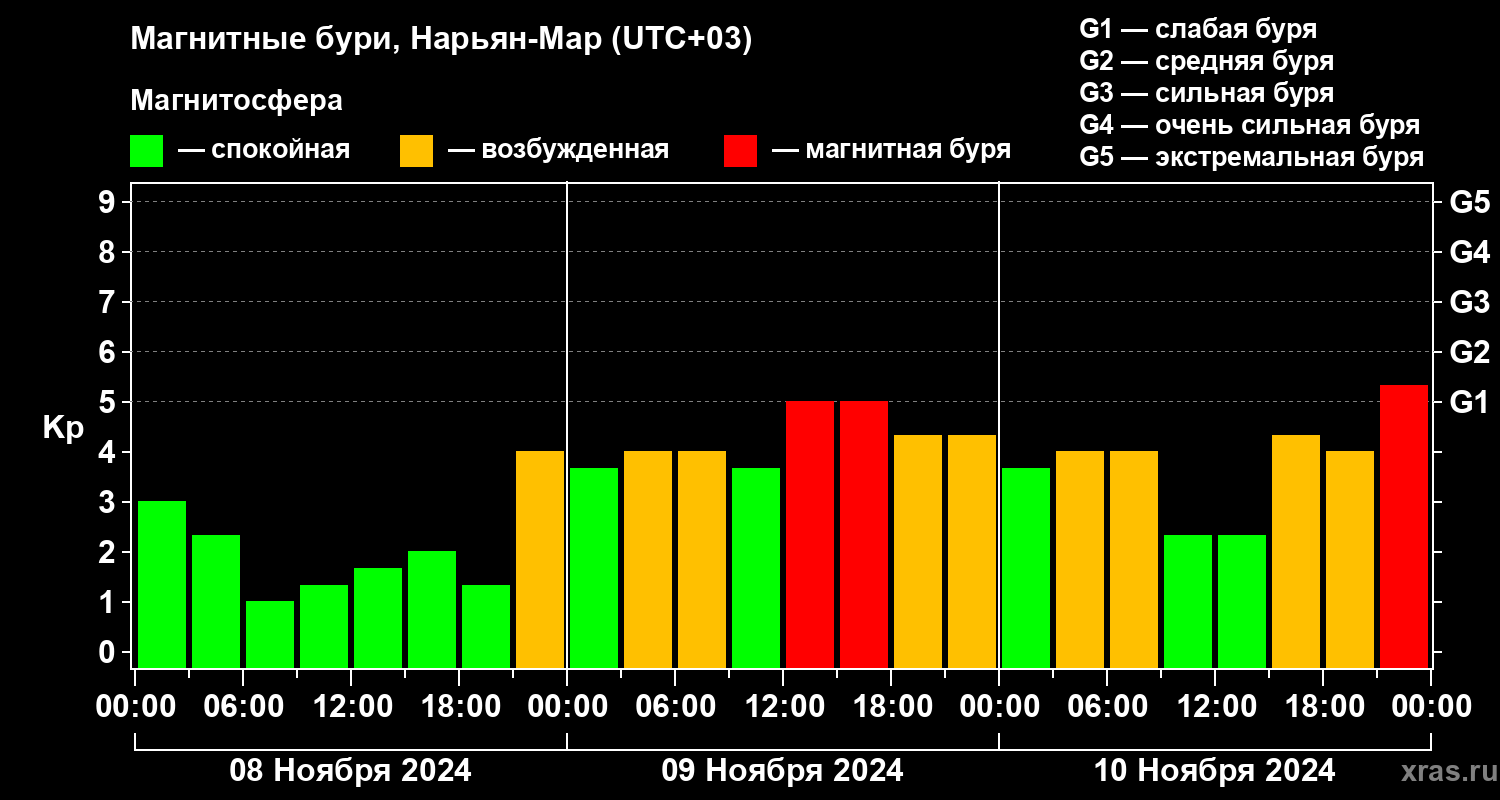
Task: Click the 'Kp' axis title
Action: 63,428
